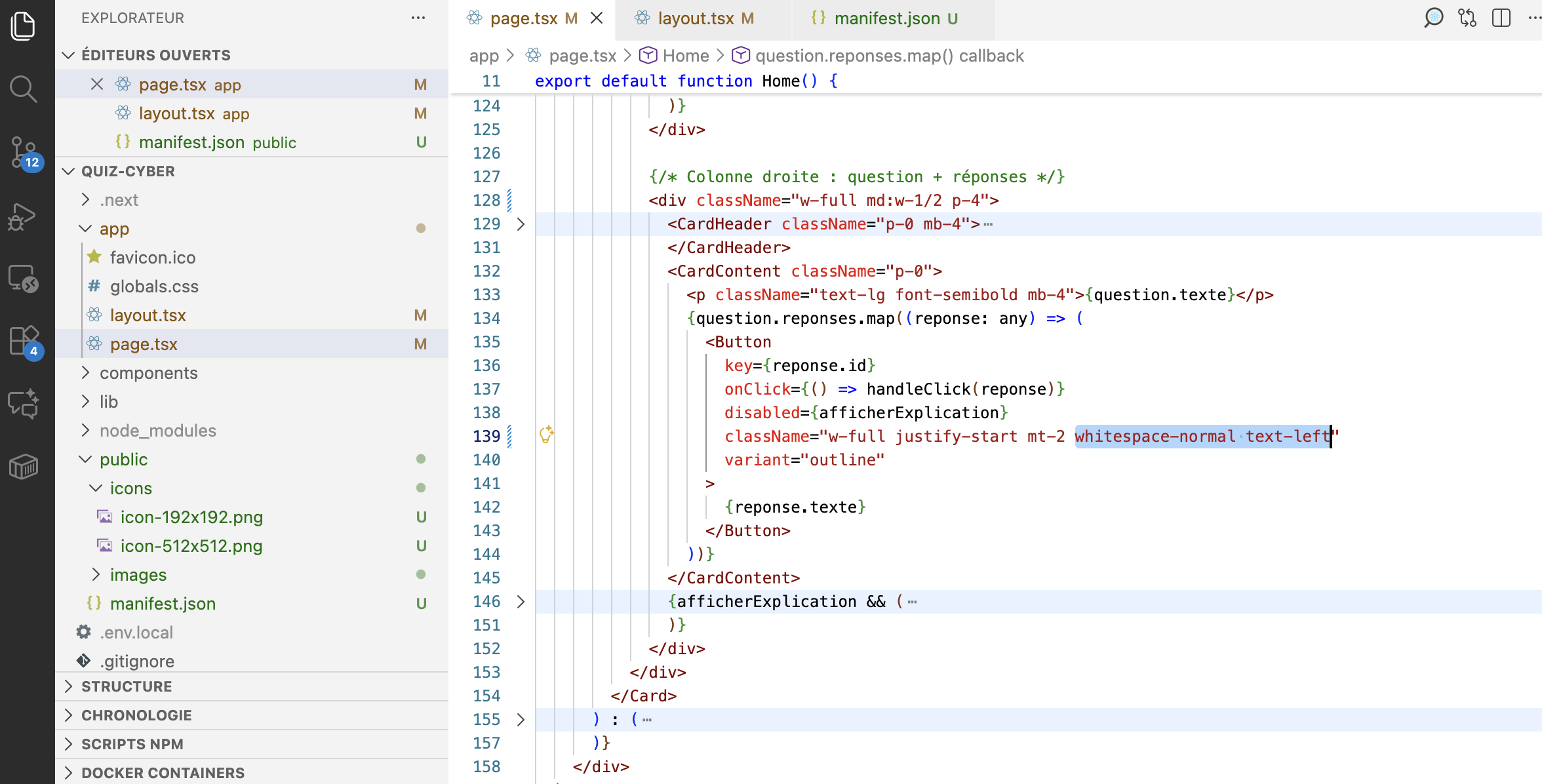
Task: Open Source Control view with 12 badge
Action: pyautogui.click(x=24, y=152)
